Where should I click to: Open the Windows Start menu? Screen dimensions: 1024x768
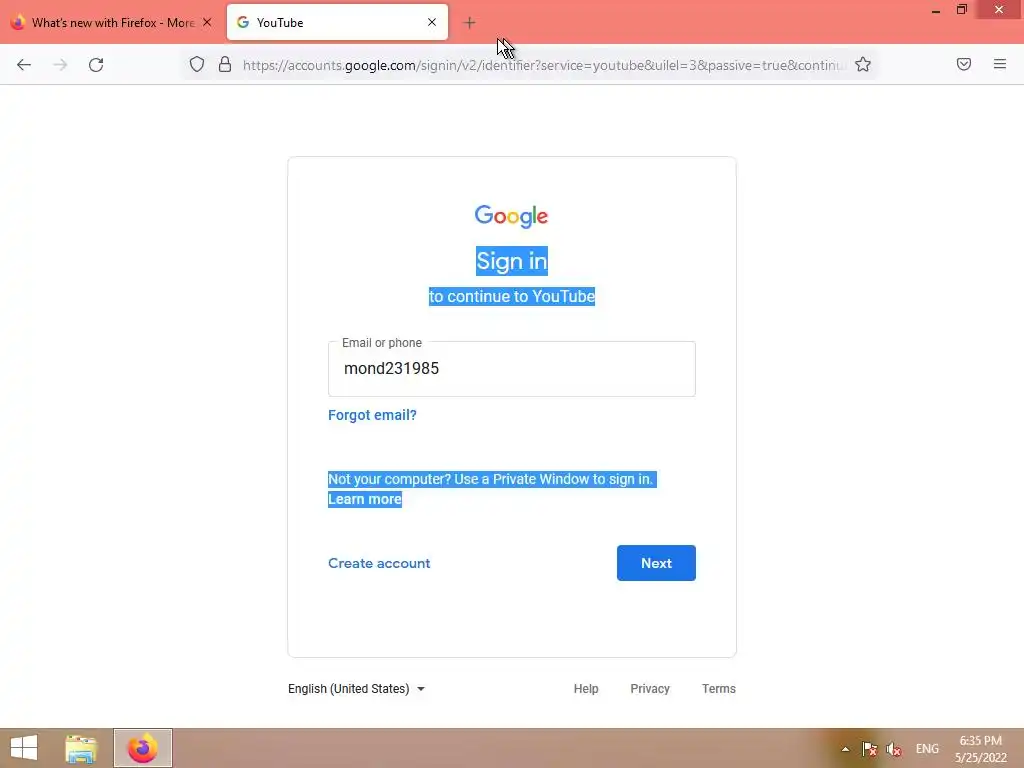[24, 748]
